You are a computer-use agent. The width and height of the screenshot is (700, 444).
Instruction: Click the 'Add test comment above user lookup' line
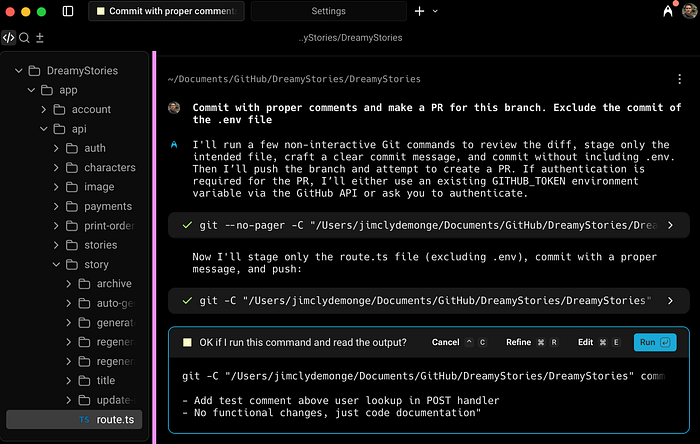pyautogui.click(x=341, y=400)
